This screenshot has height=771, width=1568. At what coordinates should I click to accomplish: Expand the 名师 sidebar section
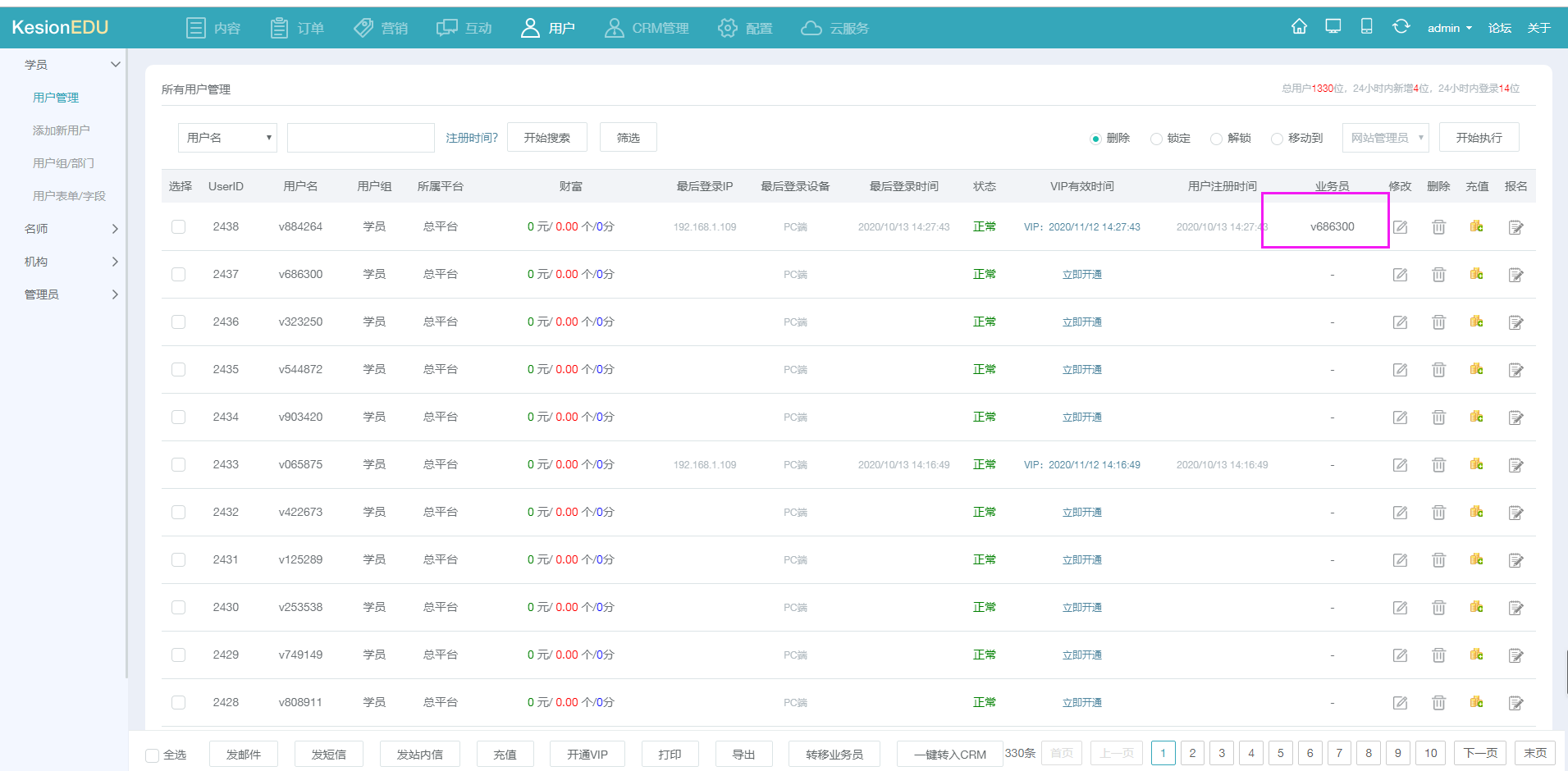point(71,229)
